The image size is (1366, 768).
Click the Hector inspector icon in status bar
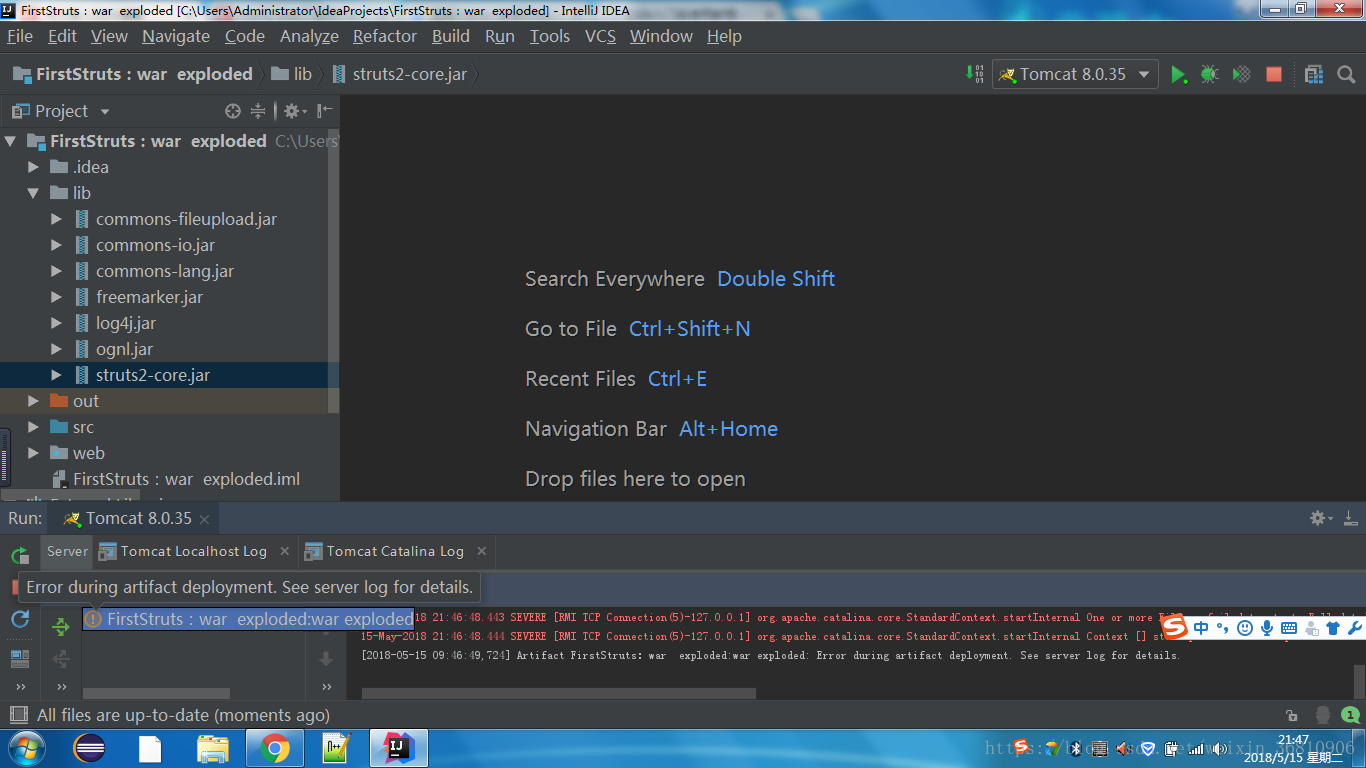(x=1323, y=716)
